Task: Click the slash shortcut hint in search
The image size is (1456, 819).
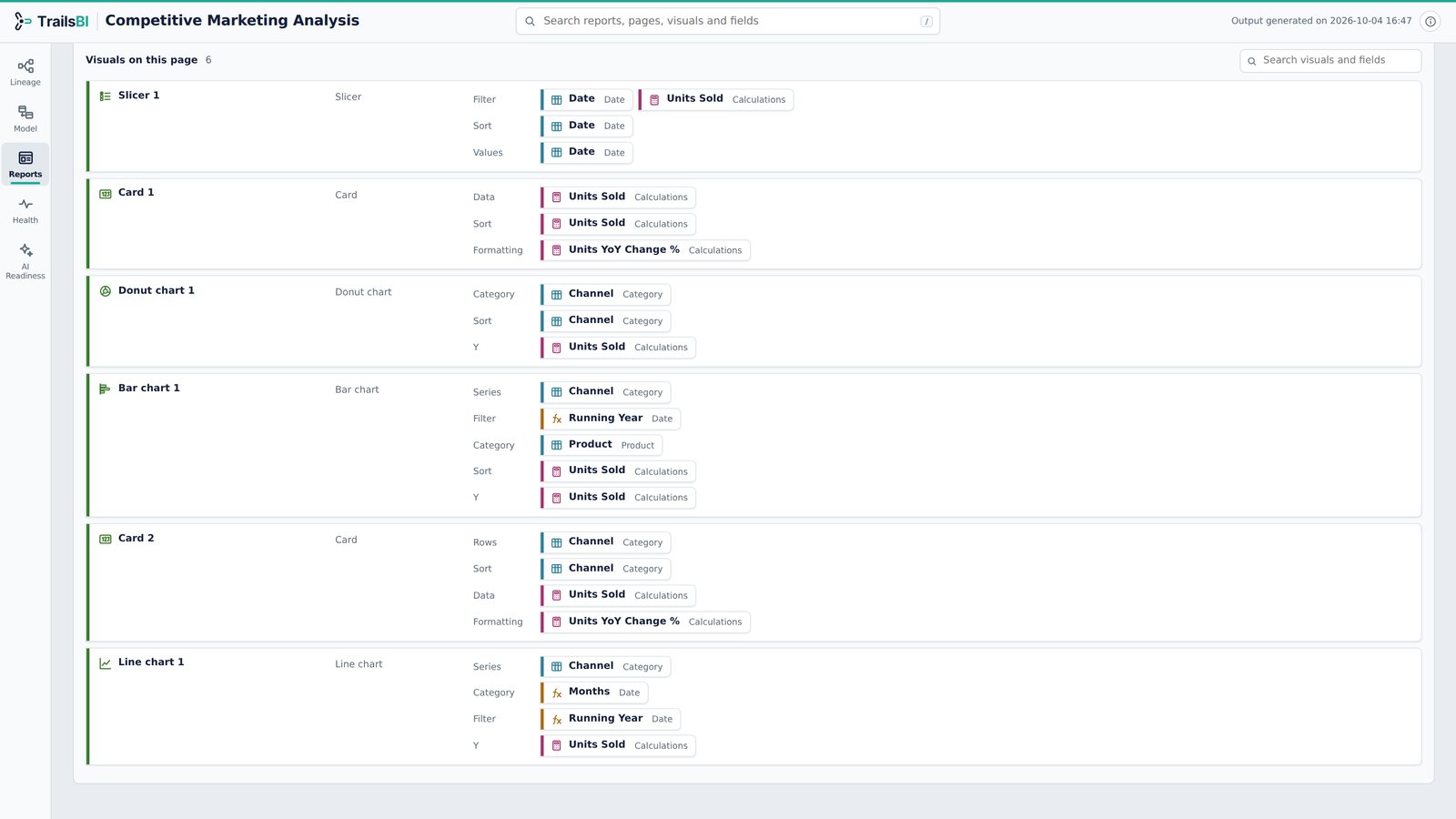Action: click(x=926, y=22)
